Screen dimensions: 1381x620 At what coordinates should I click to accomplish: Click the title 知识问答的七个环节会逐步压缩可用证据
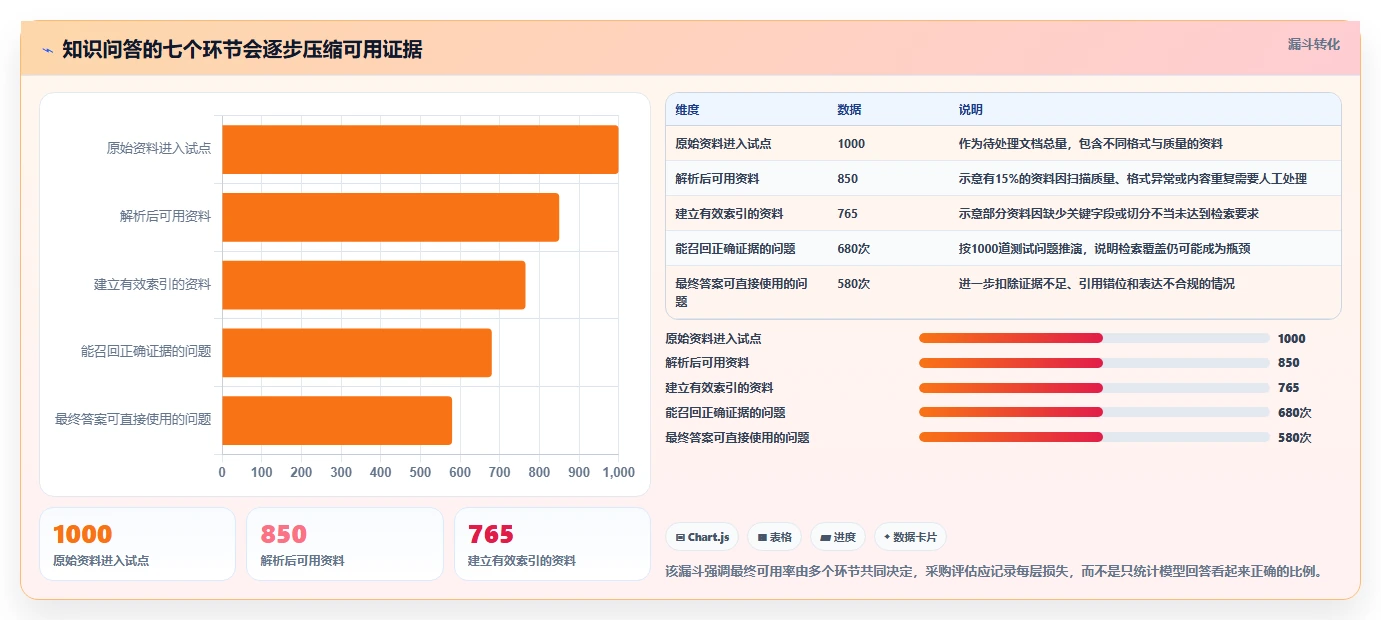tap(242, 50)
